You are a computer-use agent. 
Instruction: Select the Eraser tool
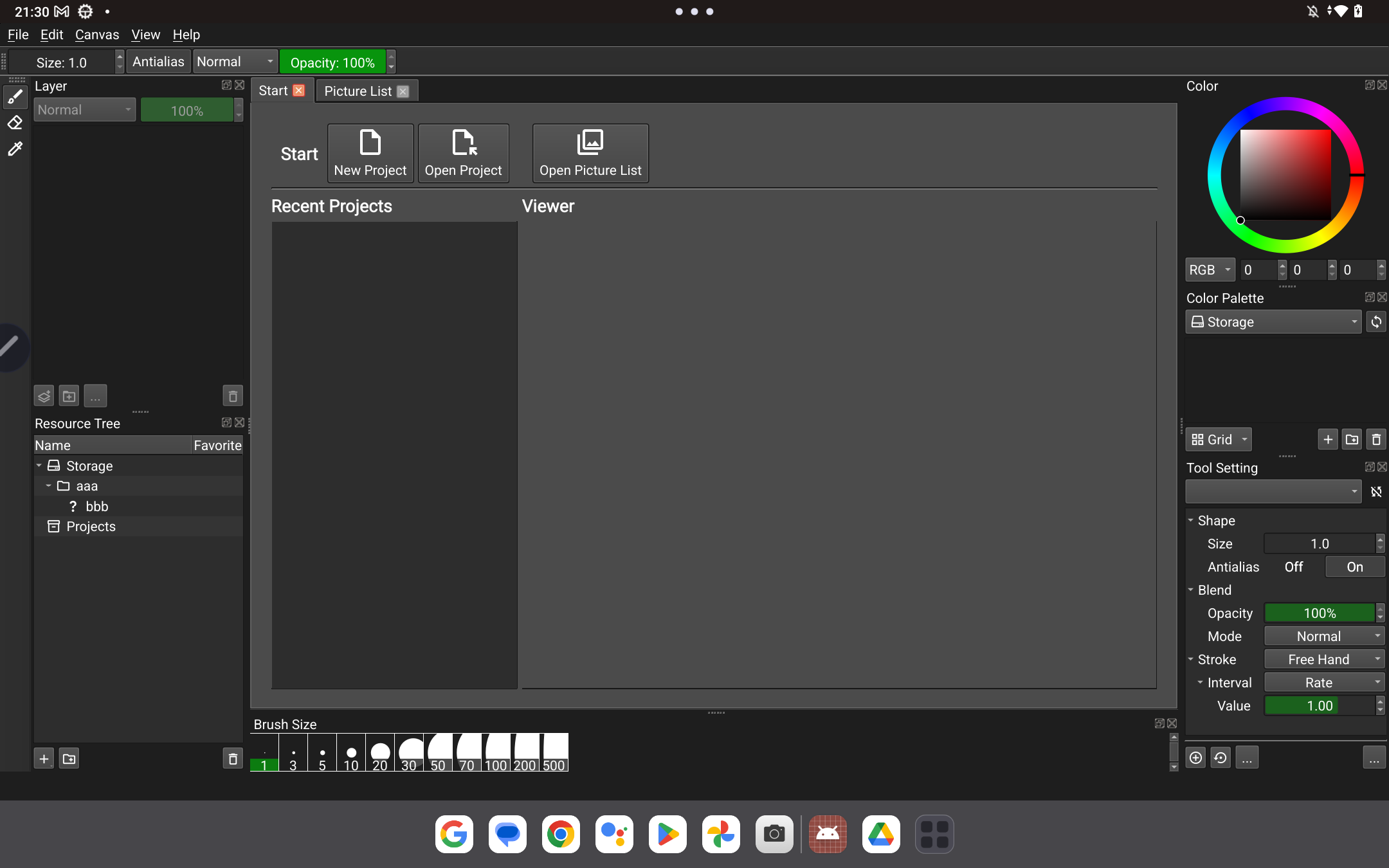pyautogui.click(x=15, y=122)
